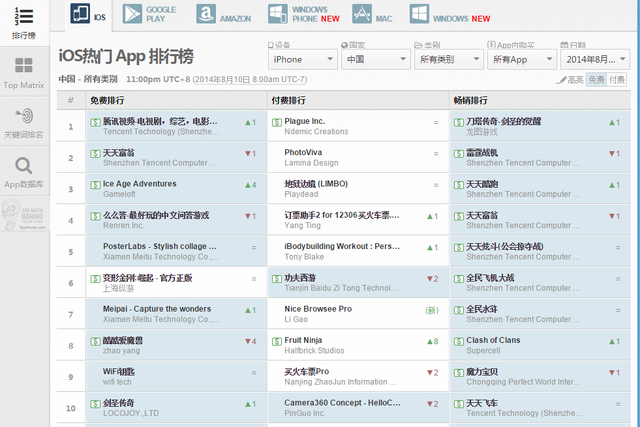Click publisher Lamina Design
Screen dimensions: 640x427
pos(311,163)
